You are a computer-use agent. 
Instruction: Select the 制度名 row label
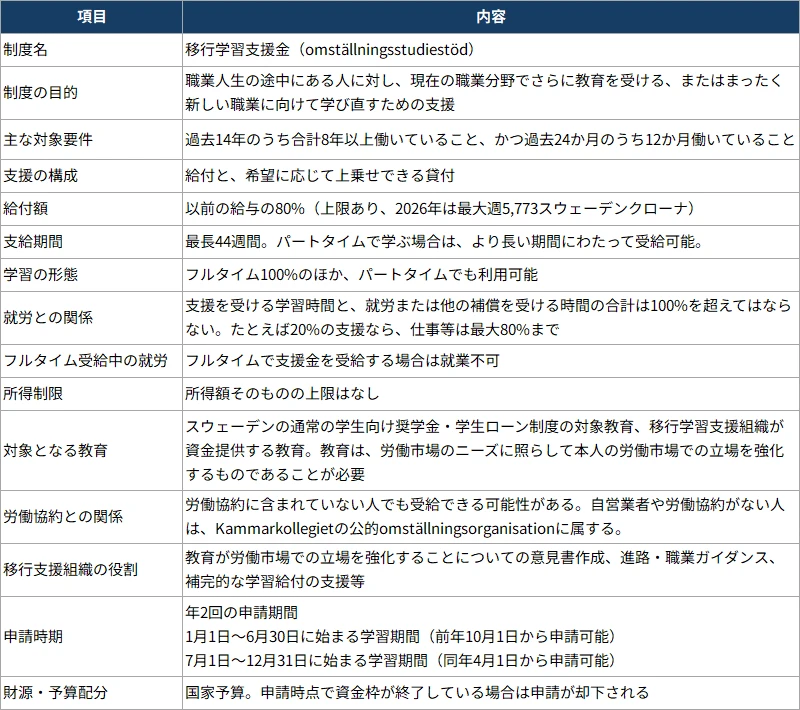91,50
